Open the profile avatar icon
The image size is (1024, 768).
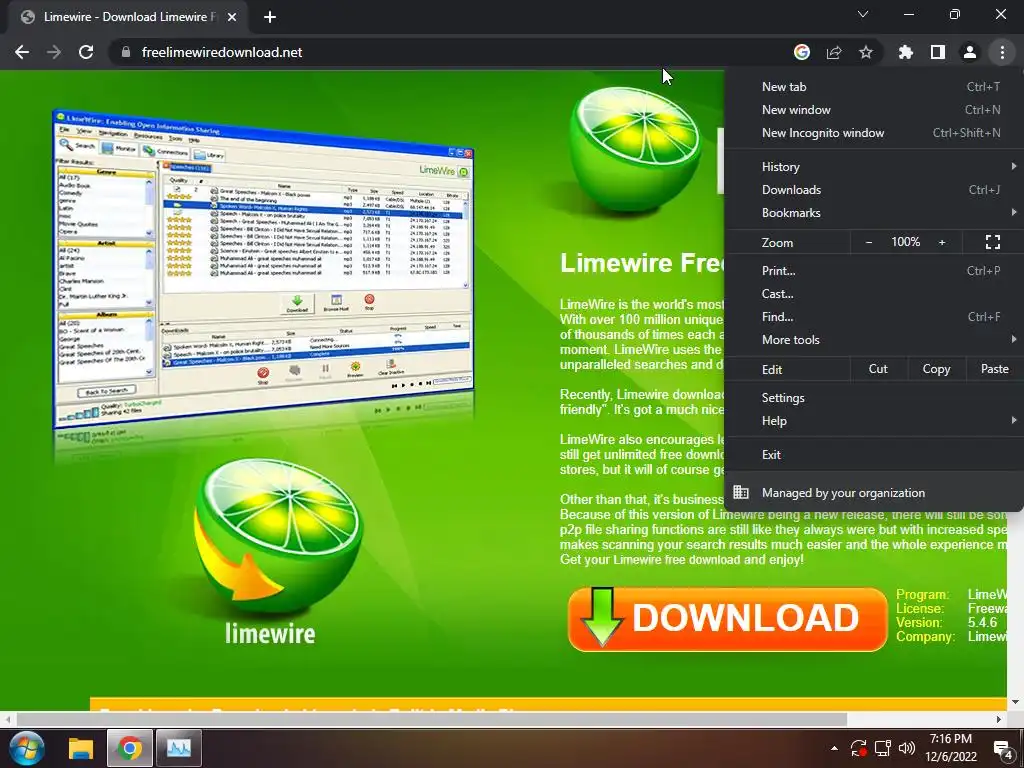click(969, 52)
